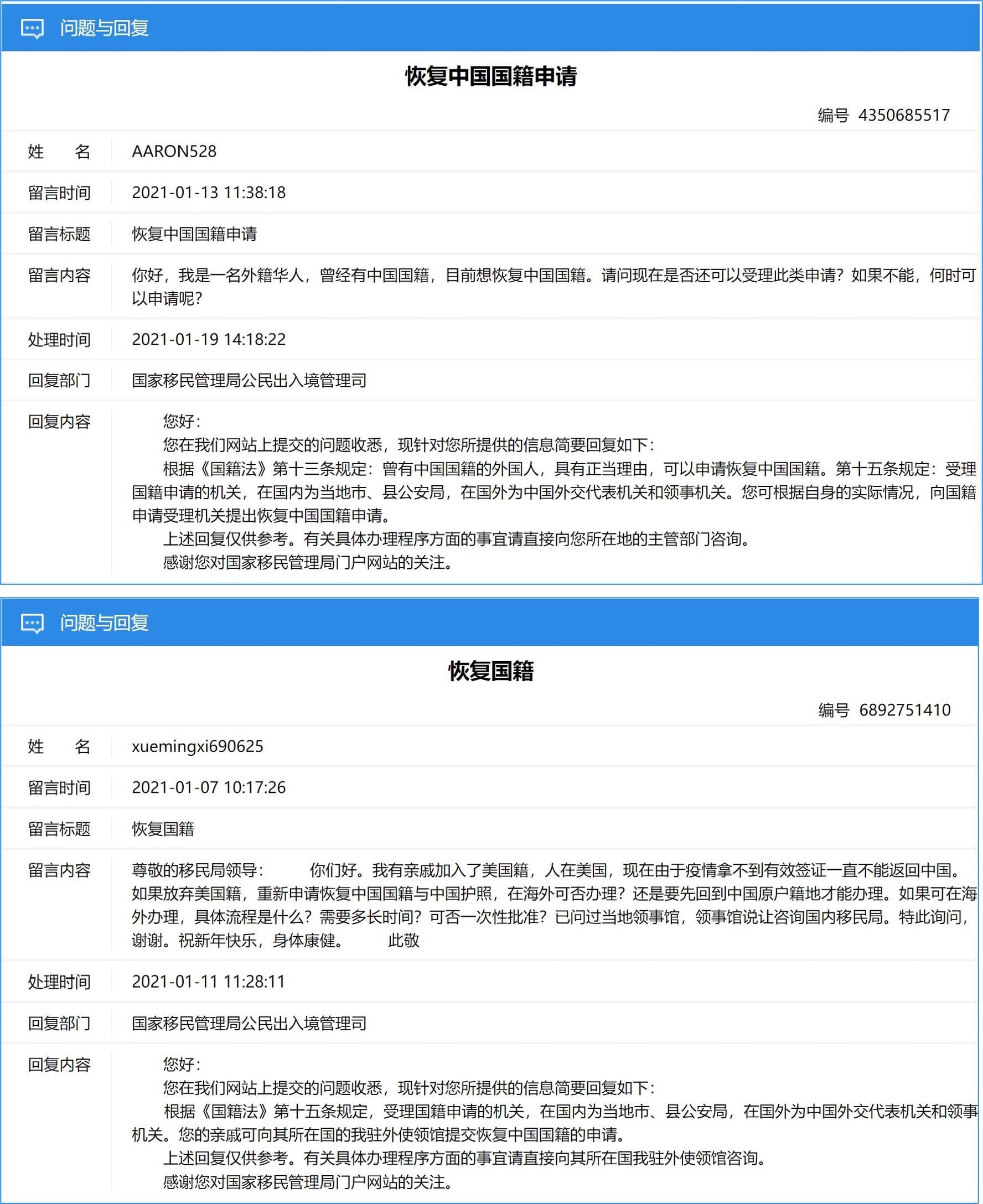Click the message starting 尊敬的移民局领导
Viewport: 983px width, 1204px height.
click(554, 905)
